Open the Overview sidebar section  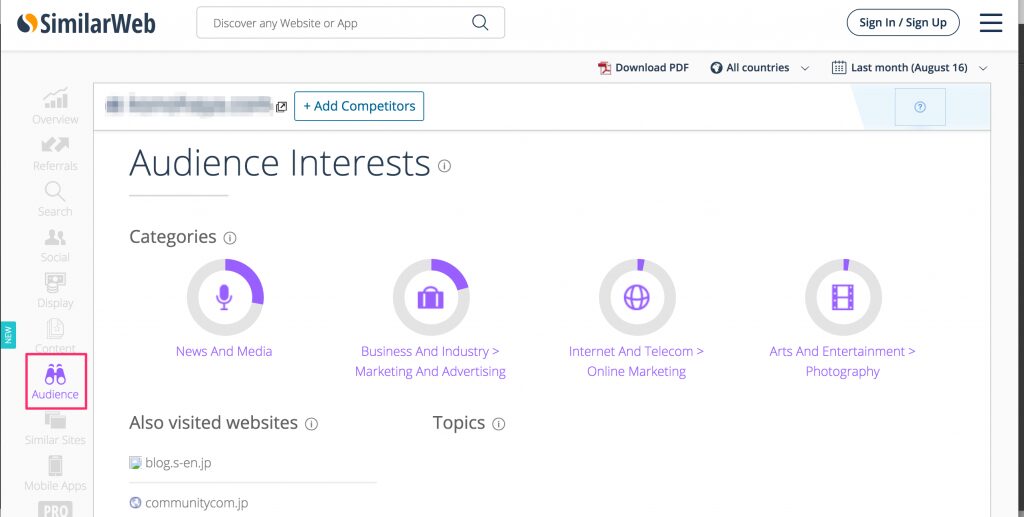[x=55, y=106]
